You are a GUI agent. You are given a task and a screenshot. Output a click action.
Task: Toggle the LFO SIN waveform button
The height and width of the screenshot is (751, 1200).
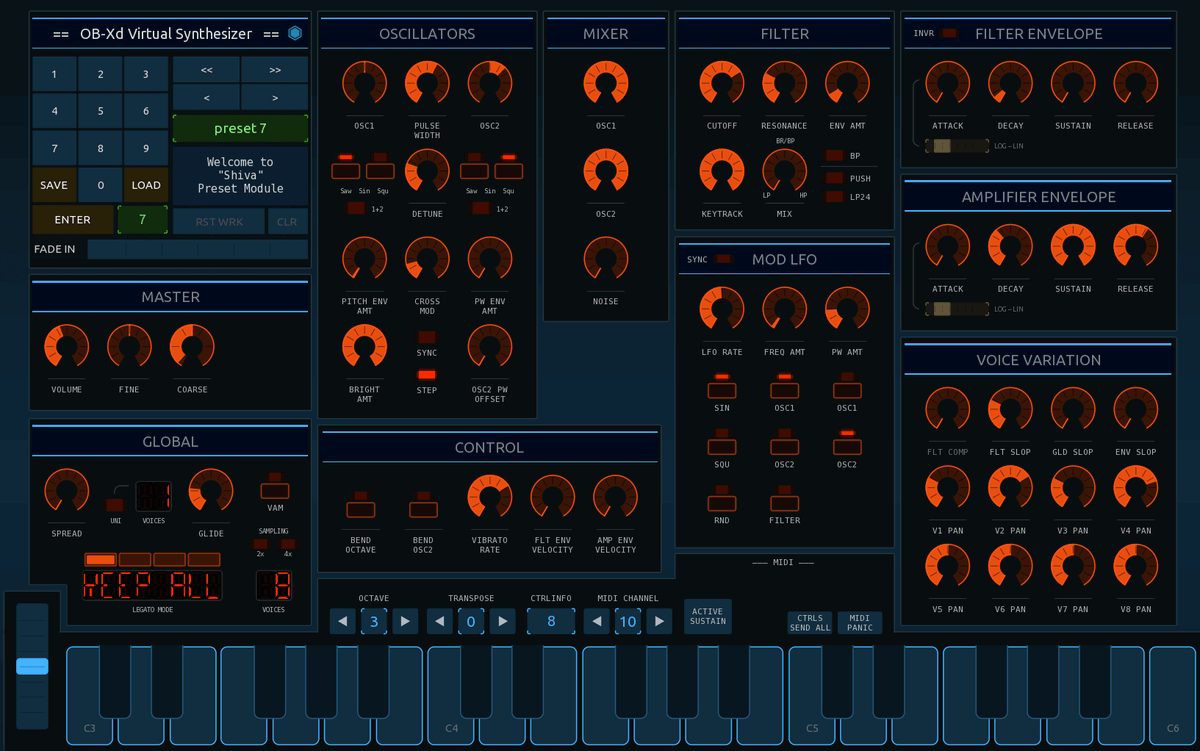point(722,389)
